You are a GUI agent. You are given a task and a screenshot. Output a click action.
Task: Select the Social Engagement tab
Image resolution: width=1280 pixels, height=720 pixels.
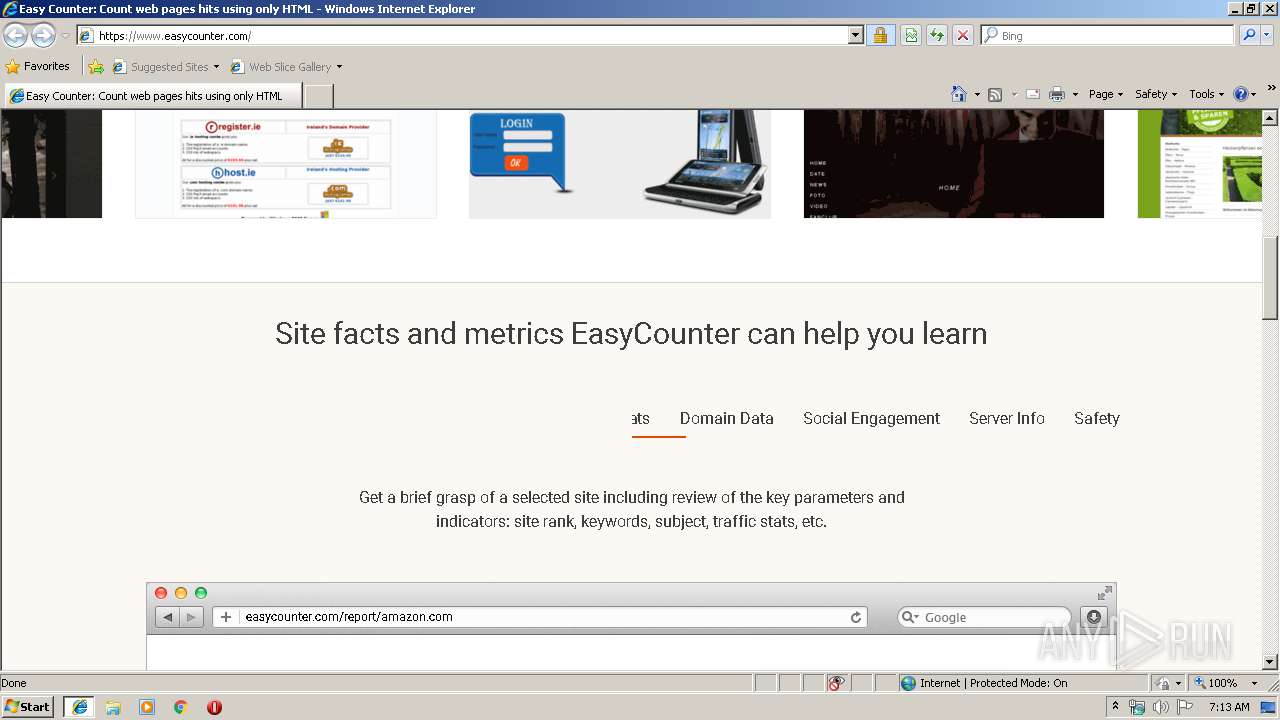coord(871,419)
